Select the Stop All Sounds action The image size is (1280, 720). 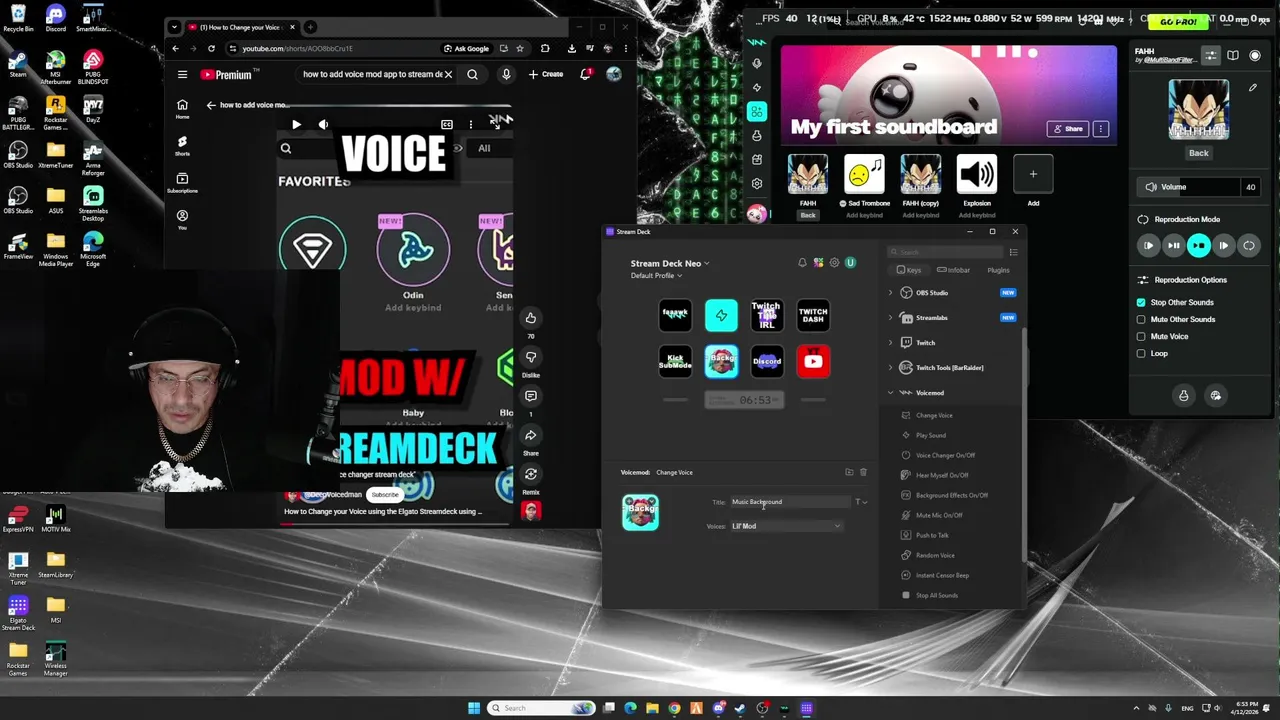click(936, 595)
